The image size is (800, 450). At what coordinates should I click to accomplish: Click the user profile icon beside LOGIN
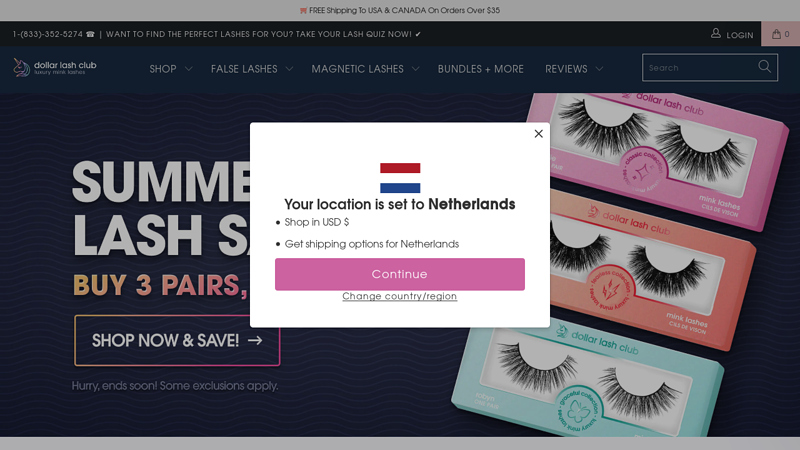[716, 34]
